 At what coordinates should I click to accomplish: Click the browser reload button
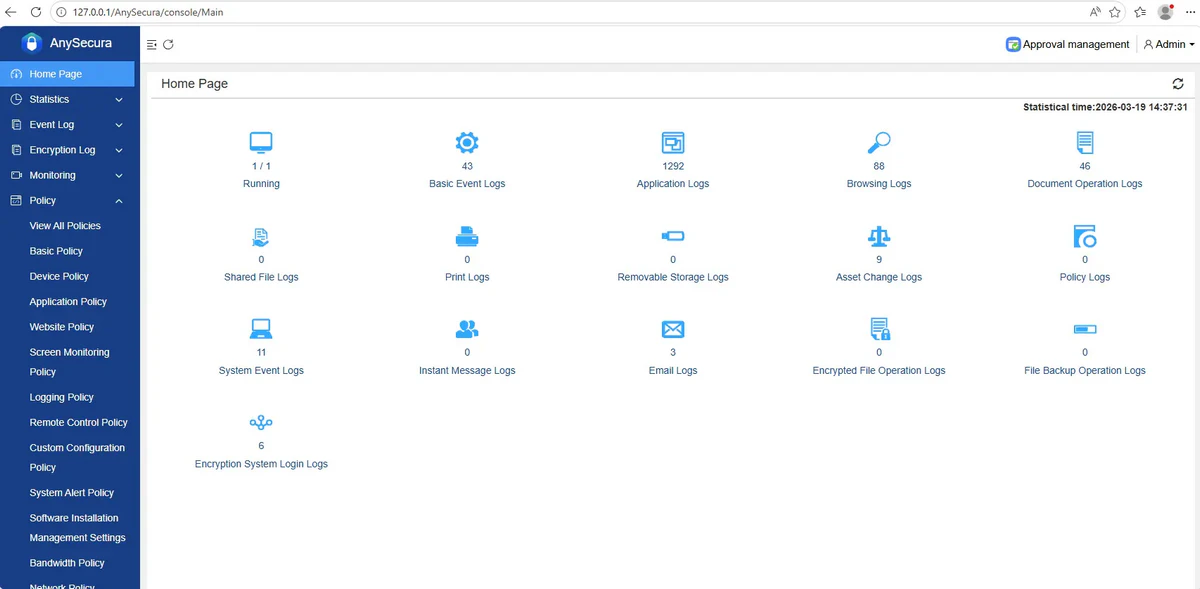point(36,12)
